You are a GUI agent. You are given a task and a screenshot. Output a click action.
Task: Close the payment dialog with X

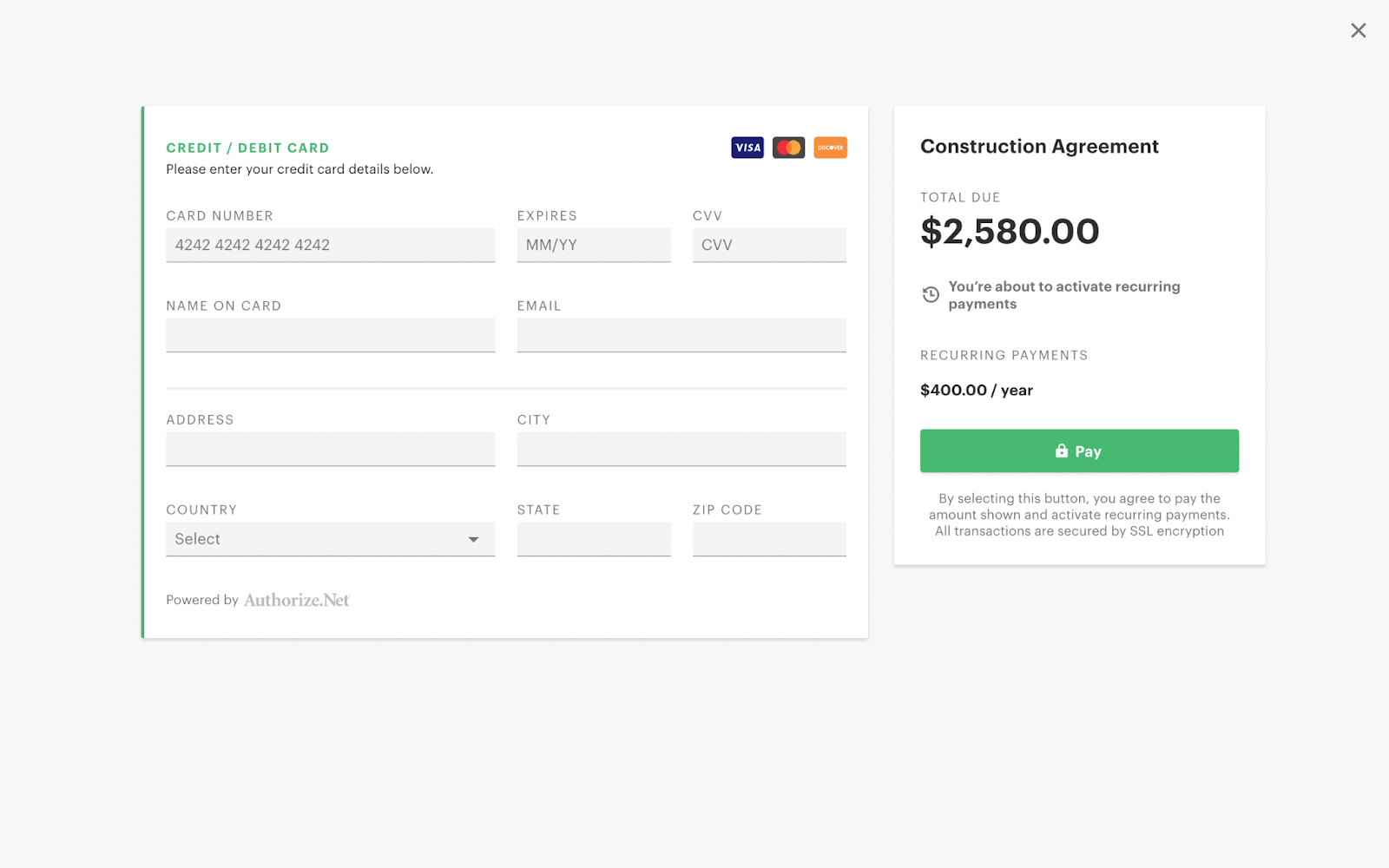pyautogui.click(x=1359, y=30)
